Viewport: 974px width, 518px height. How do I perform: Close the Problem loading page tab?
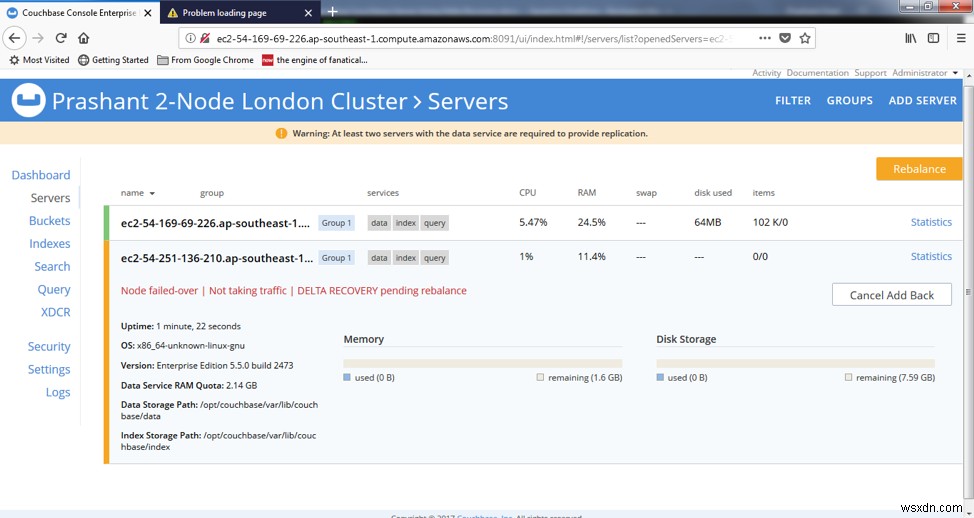308,12
